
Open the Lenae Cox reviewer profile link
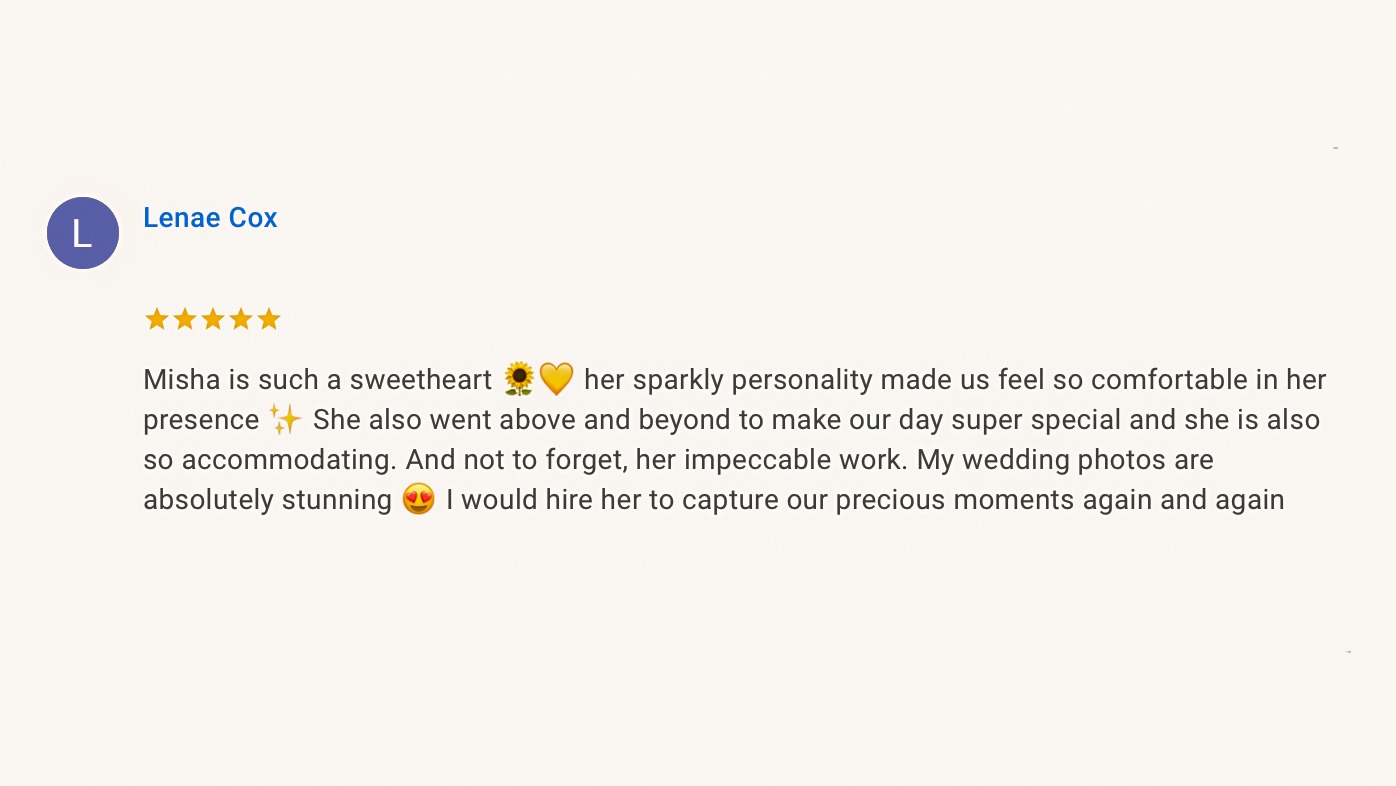click(x=210, y=218)
